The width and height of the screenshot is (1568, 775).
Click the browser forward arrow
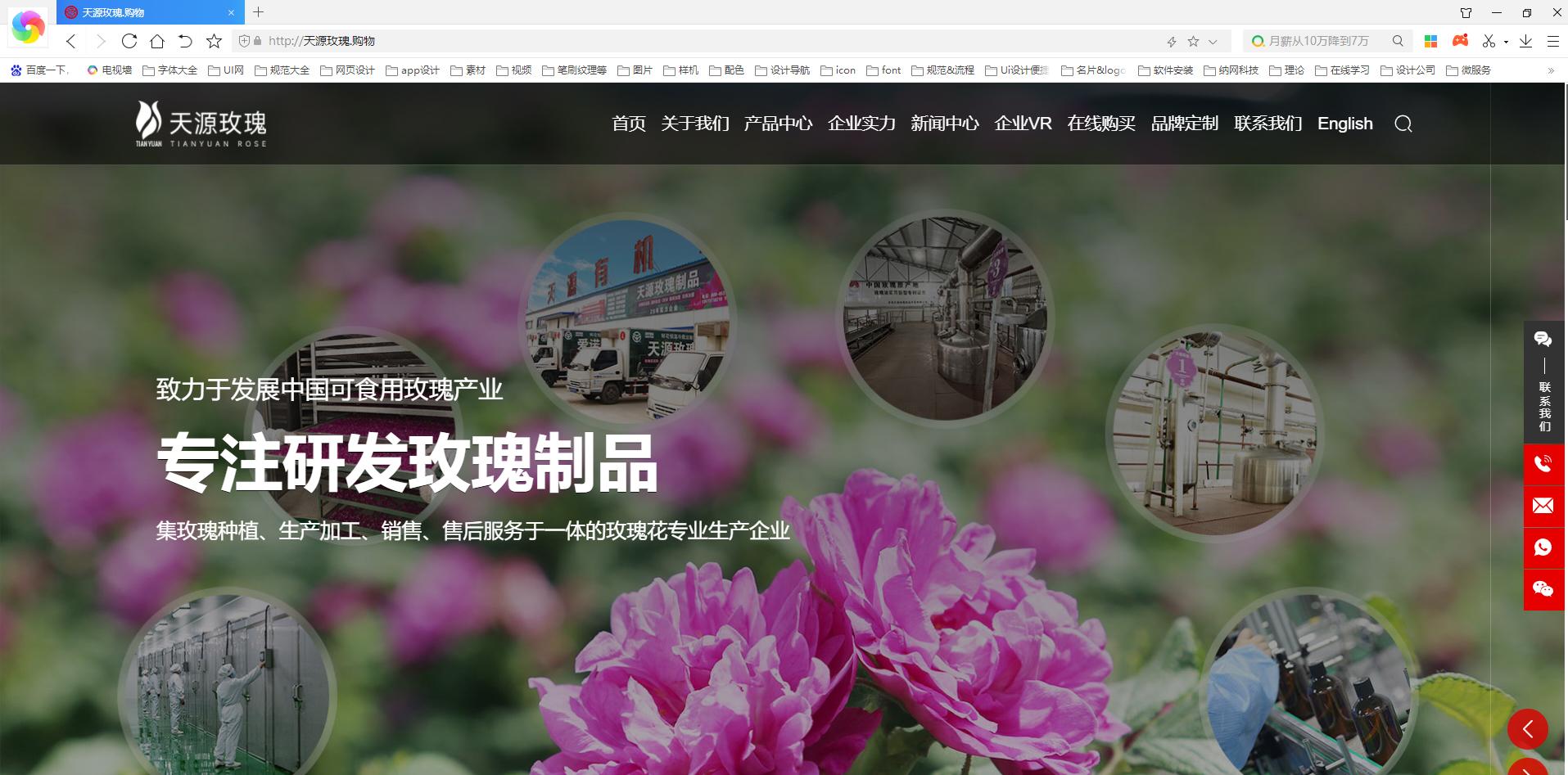coord(100,41)
